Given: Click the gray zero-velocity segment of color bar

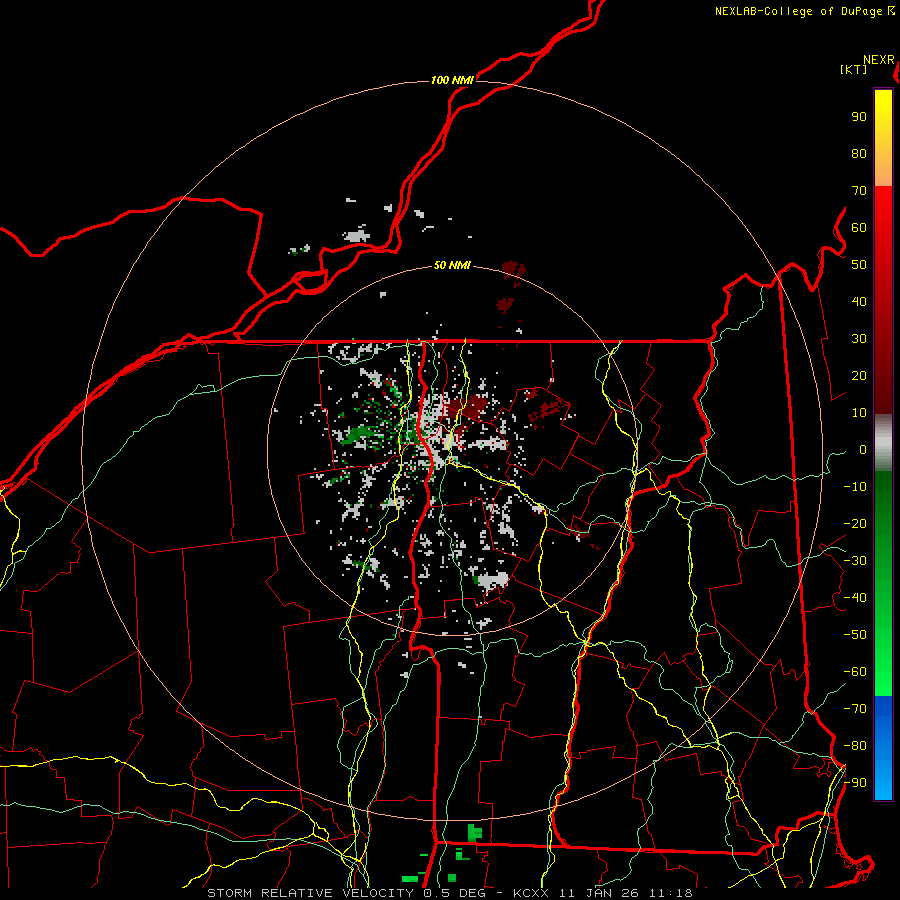Looking at the screenshot, I should click(883, 443).
